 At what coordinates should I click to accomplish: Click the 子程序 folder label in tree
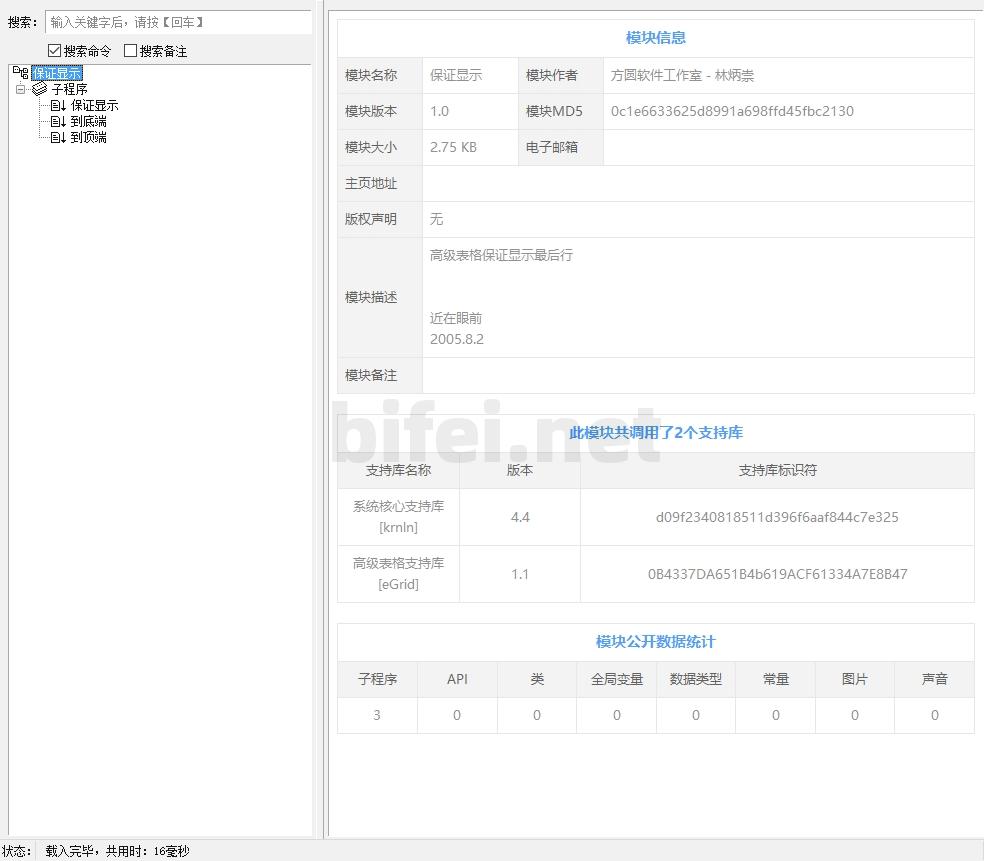click(x=70, y=89)
